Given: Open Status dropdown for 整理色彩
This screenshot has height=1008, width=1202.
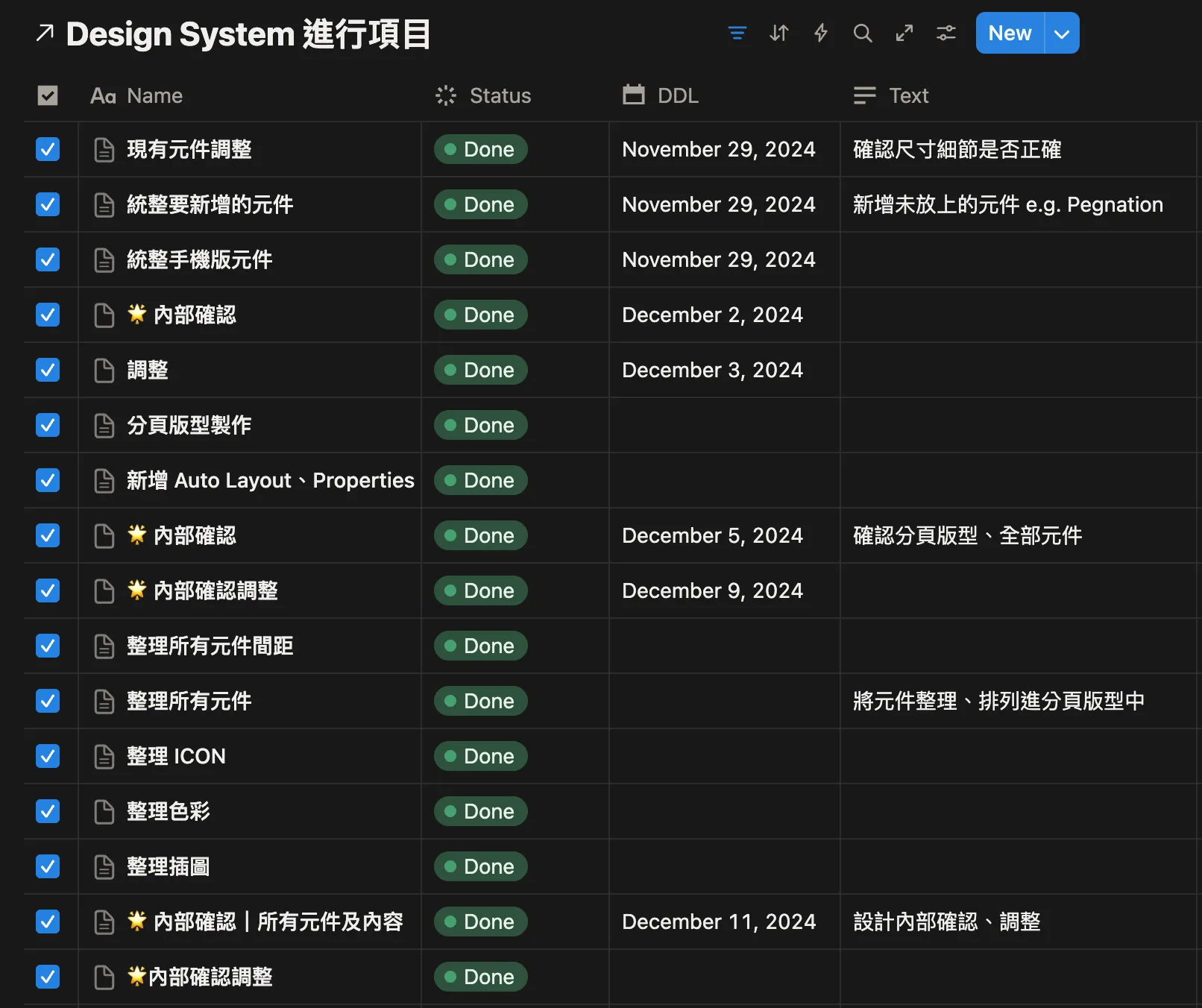Looking at the screenshot, I should (x=481, y=811).
